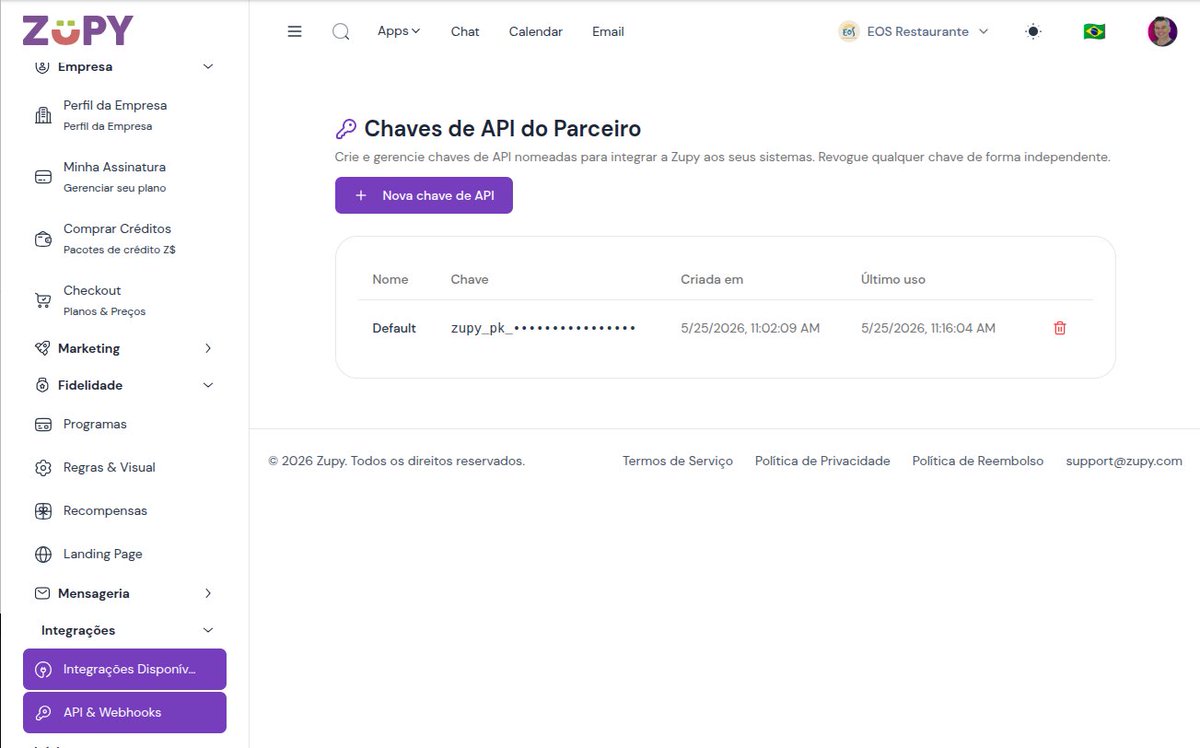The width and height of the screenshot is (1200, 748).
Task: Click the Zupy logo
Action: click(x=78, y=31)
